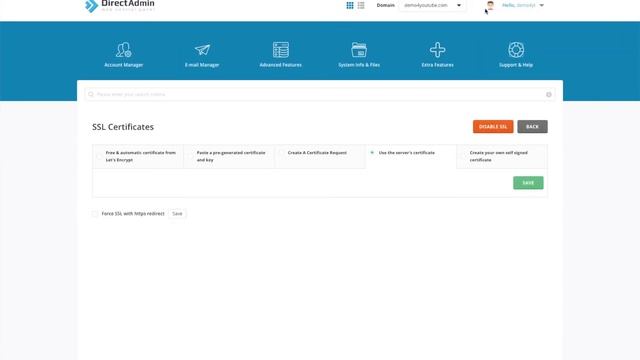Open Support & Help section
This screenshot has height=360, width=640.
click(516, 55)
